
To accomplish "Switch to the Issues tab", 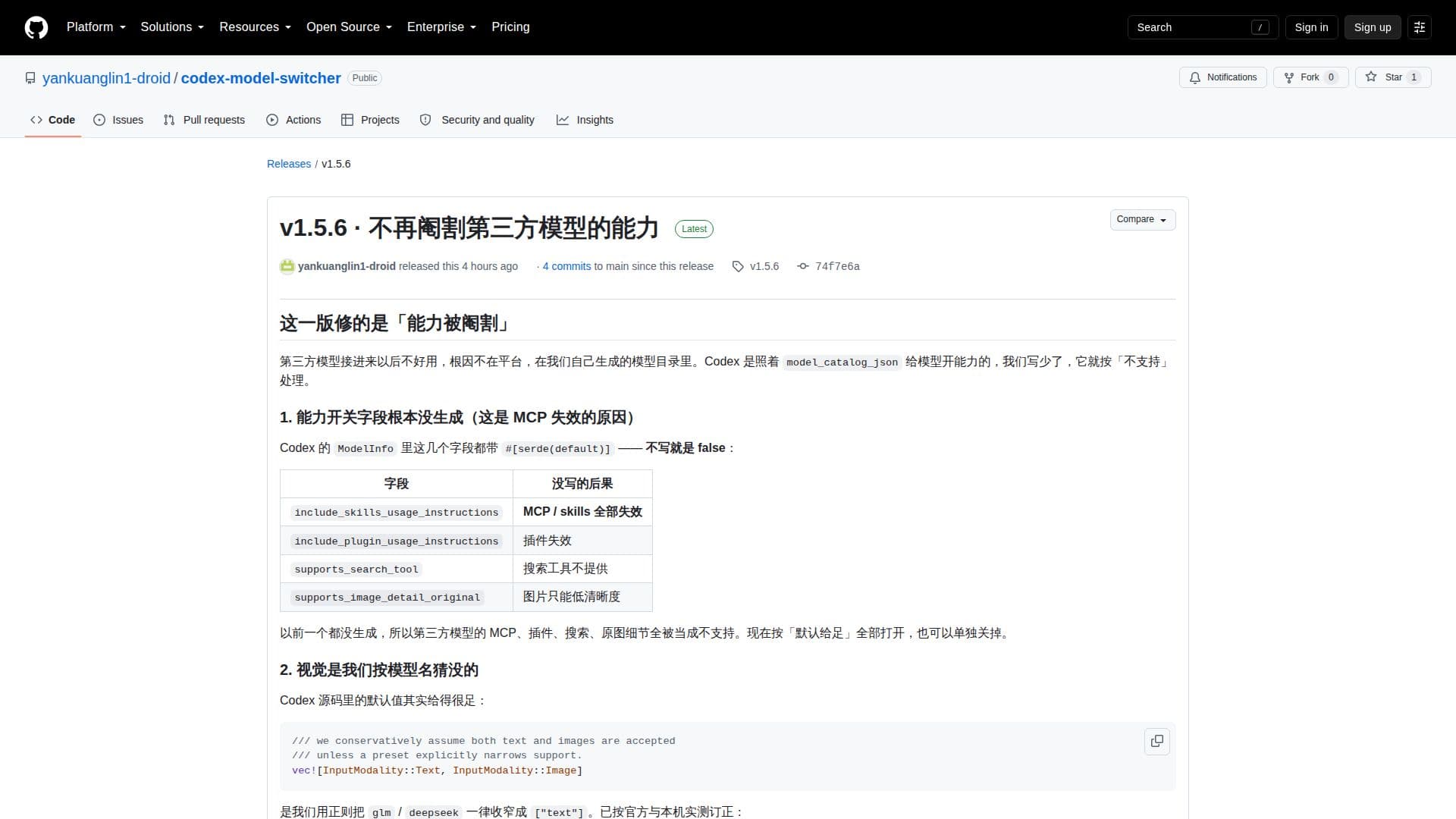I will [118, 120].
